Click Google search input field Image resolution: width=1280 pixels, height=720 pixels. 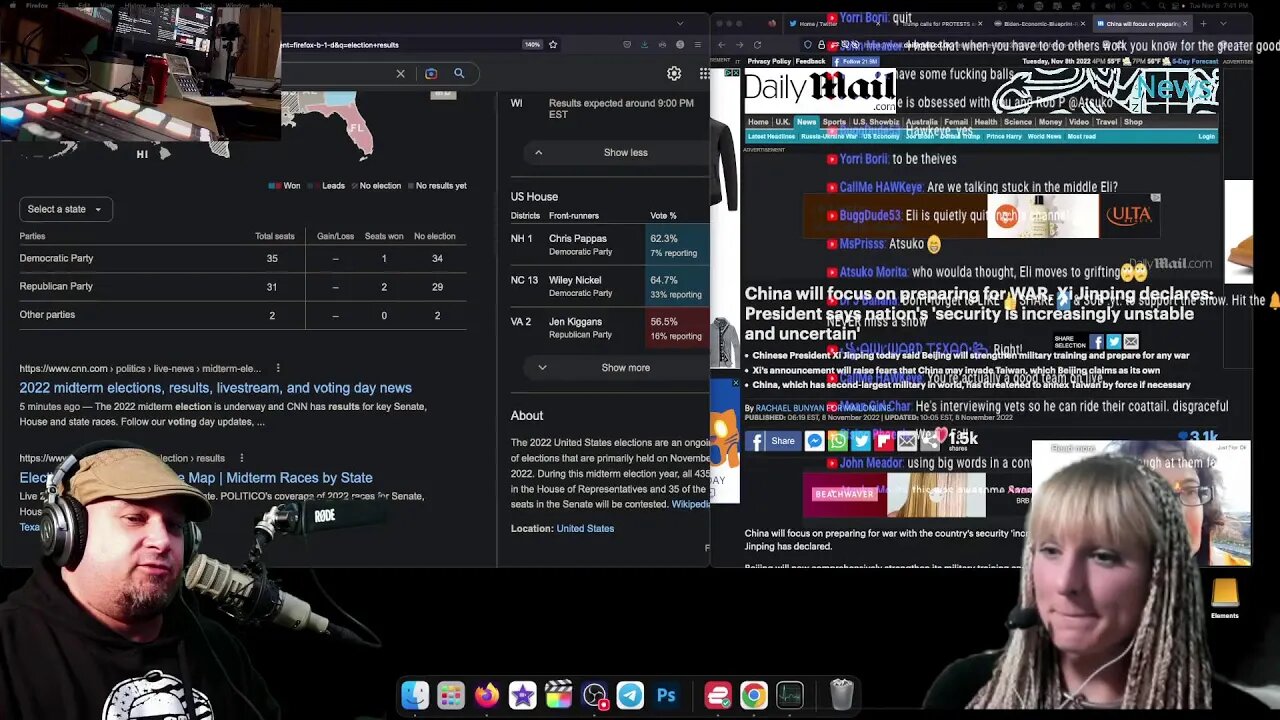[x=334, y=73]
